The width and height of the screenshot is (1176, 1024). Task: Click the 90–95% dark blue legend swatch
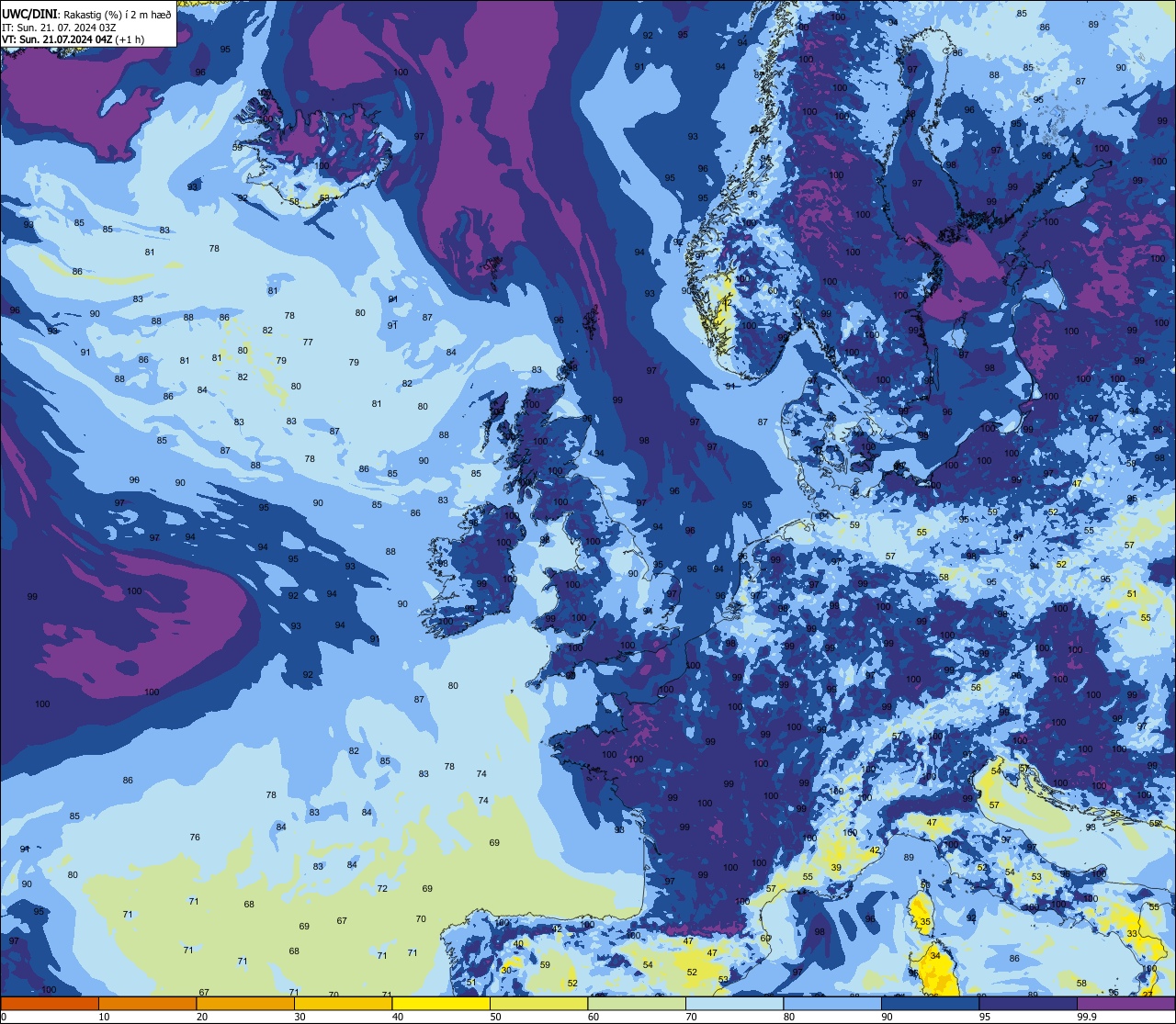pyautogui.click(x=931, y=1003)
